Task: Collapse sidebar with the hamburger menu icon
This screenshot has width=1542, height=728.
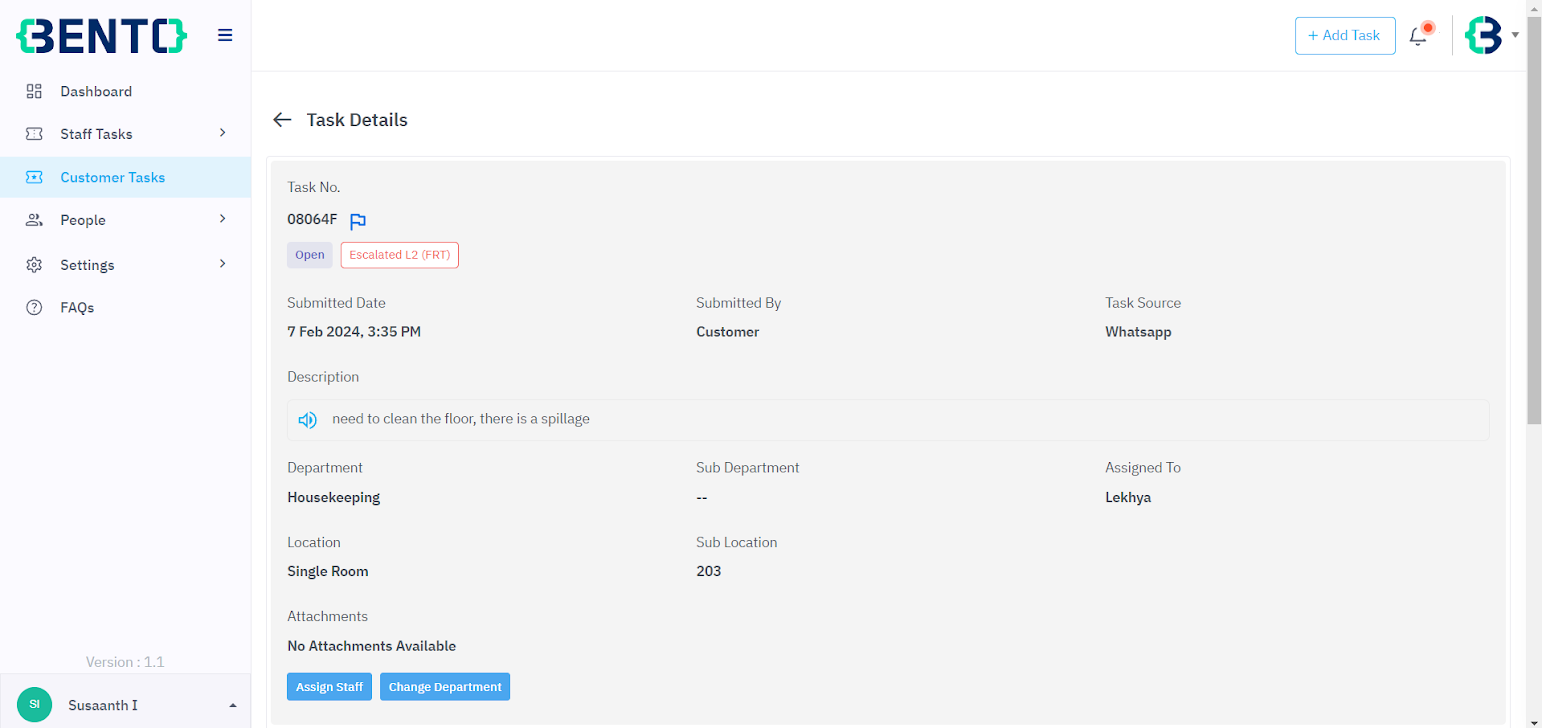Action: (x=225, y=35)
